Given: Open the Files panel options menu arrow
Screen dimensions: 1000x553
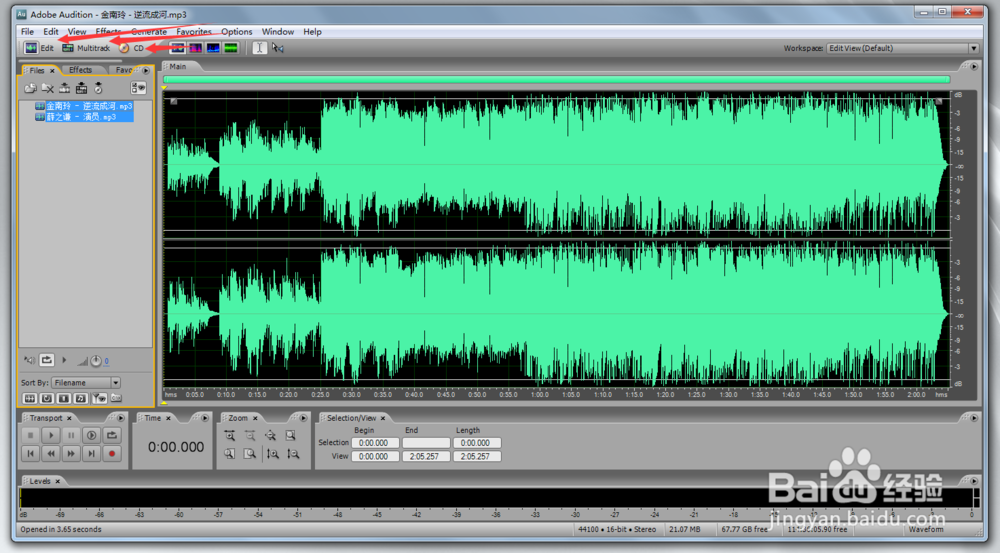Looking at the screenshot, I should pos(146,70).
